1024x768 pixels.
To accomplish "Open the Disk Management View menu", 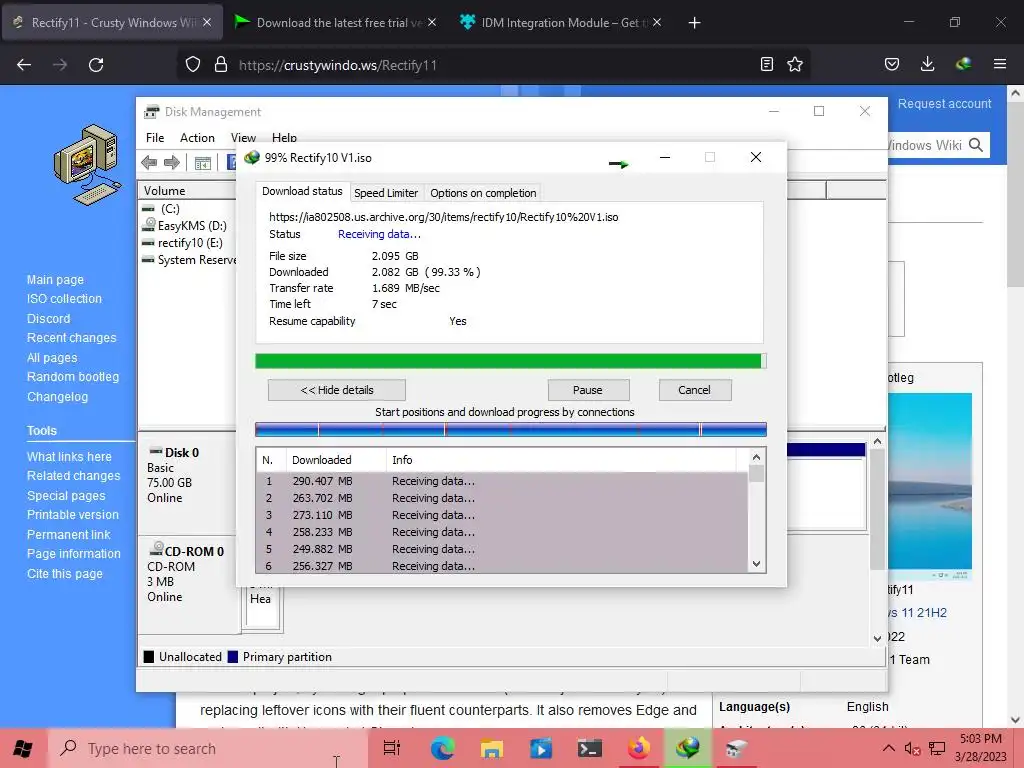I will point(243,138).
